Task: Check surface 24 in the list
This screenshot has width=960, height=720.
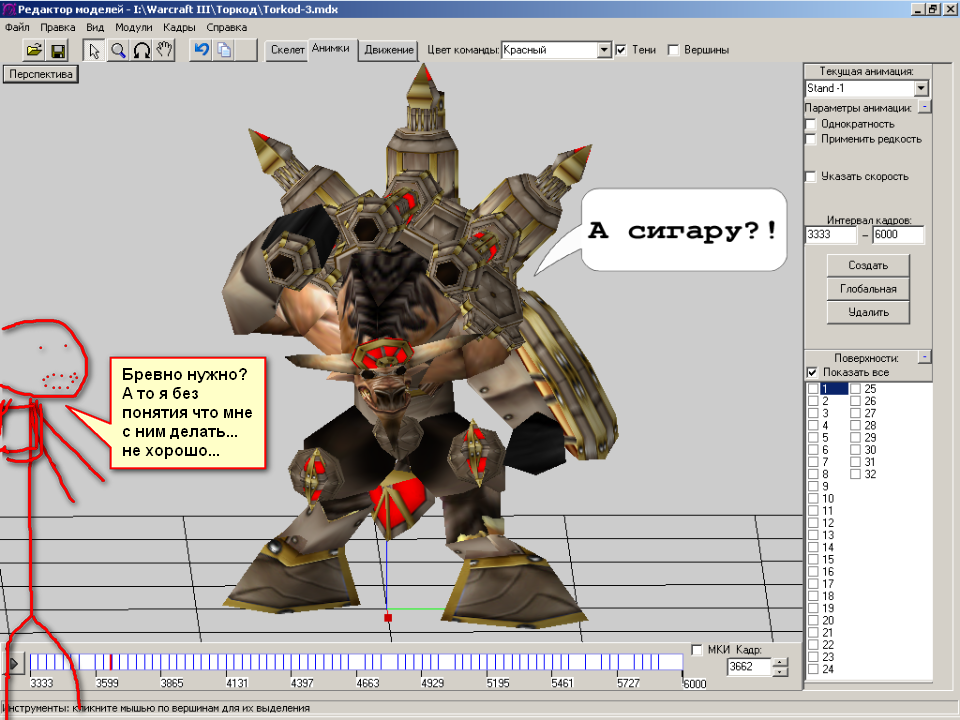Action: [813, 669]
